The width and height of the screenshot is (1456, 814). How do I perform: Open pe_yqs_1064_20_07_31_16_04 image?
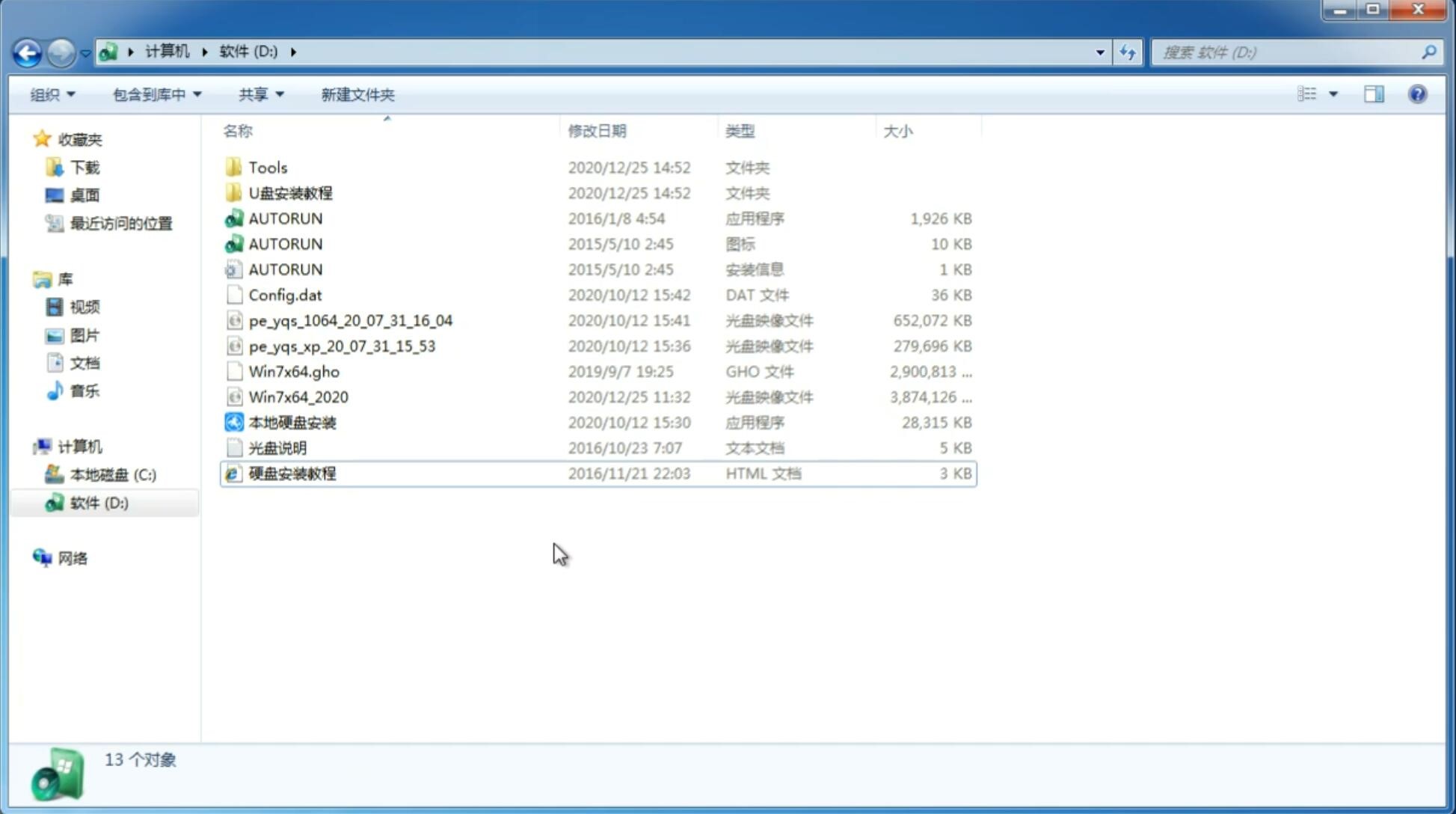350,320
